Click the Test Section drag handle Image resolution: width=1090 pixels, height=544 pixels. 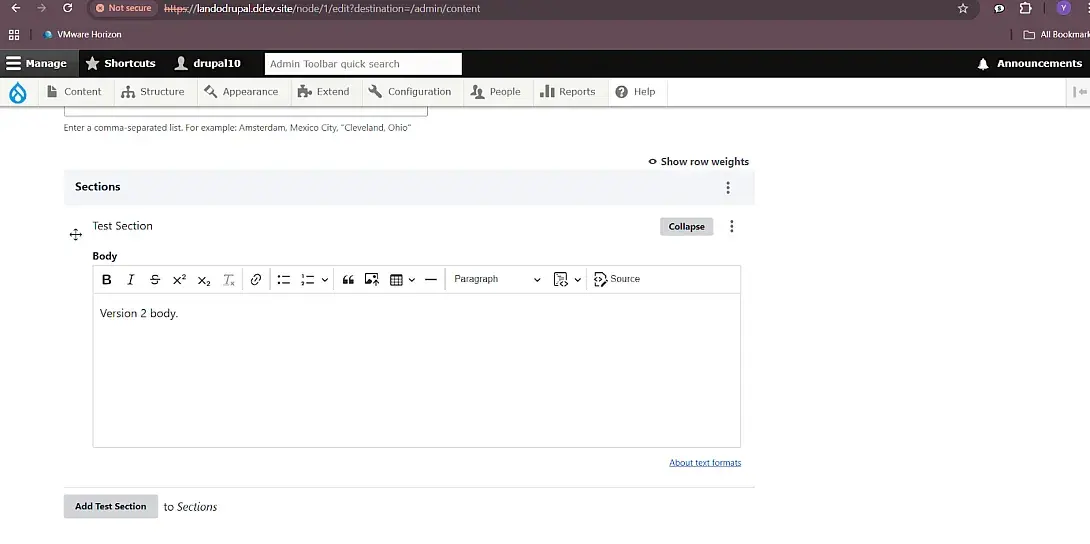pyautogui.click(x=76, y=235)
